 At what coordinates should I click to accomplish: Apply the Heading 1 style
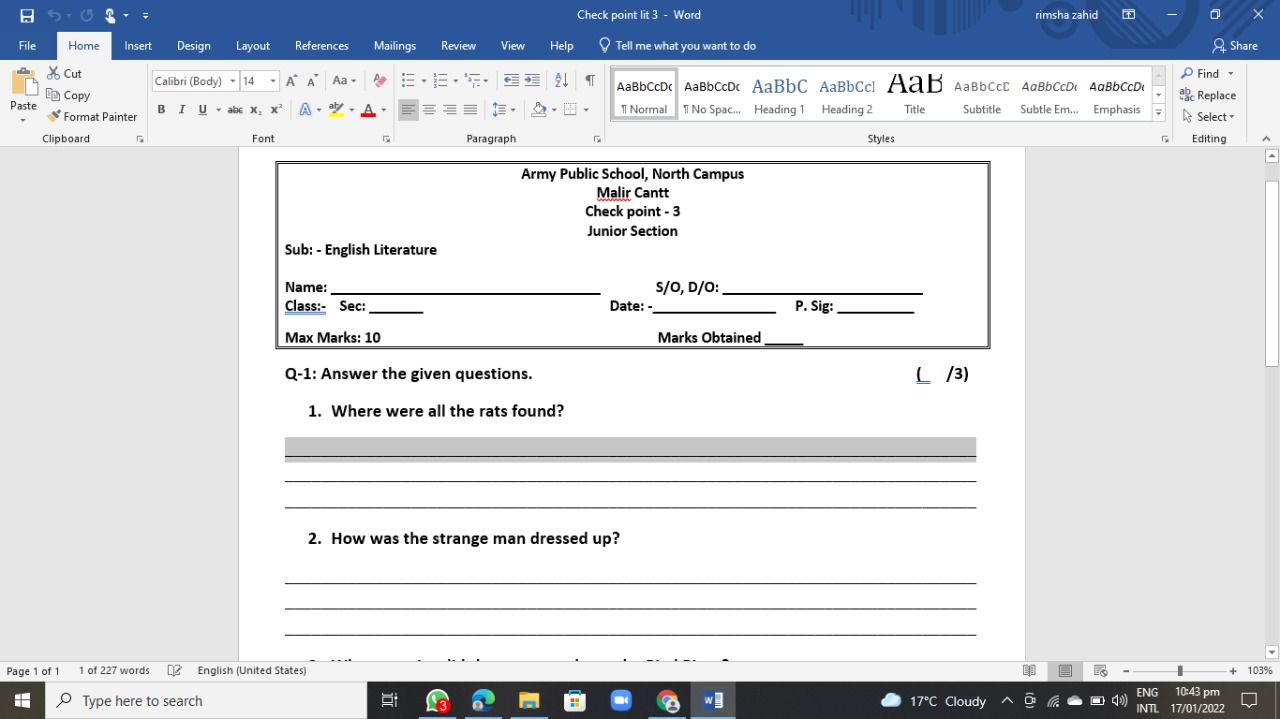tap(779, 95)
